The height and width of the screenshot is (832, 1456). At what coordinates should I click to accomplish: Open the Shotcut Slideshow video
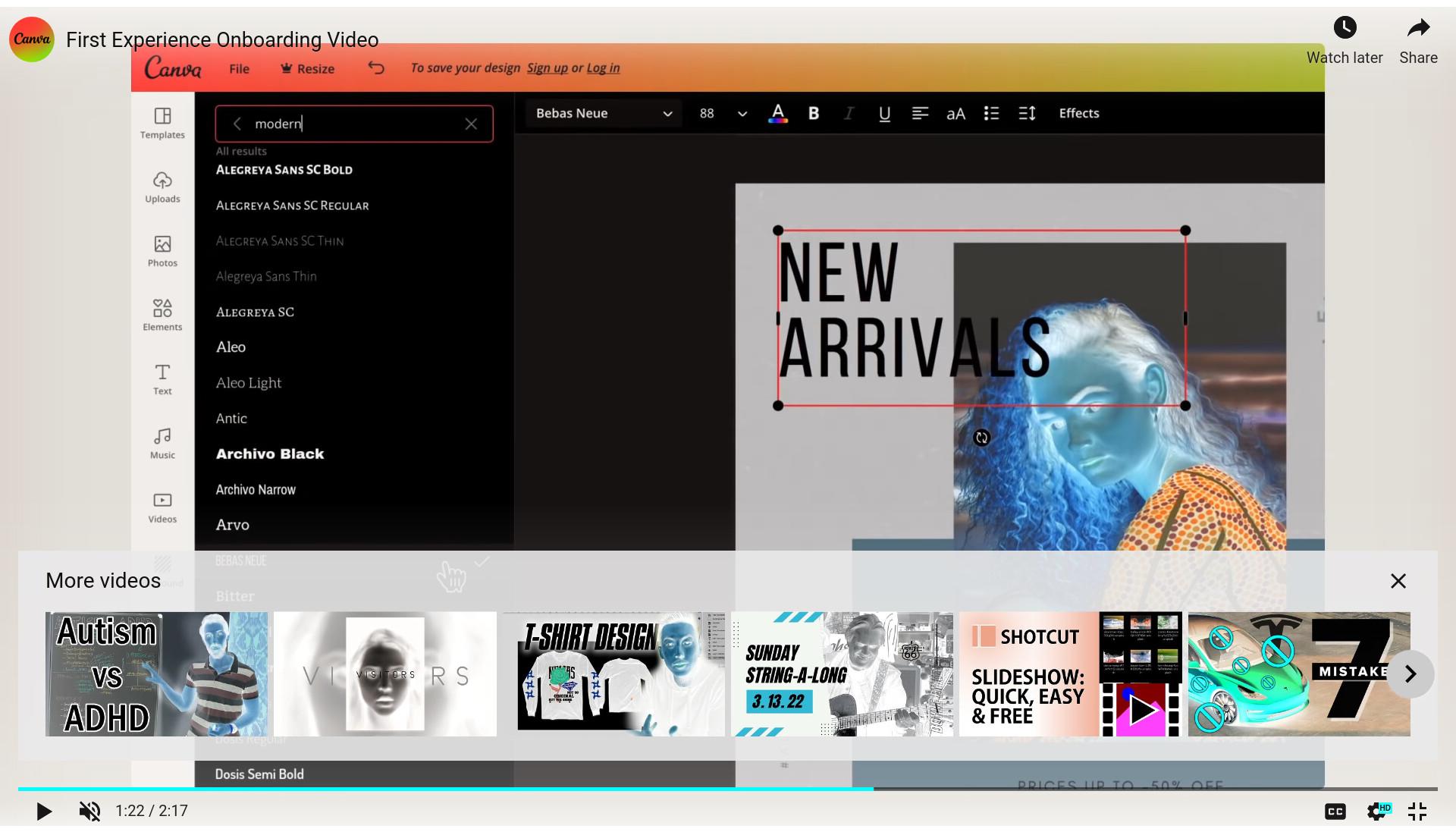pos(1071,674)
